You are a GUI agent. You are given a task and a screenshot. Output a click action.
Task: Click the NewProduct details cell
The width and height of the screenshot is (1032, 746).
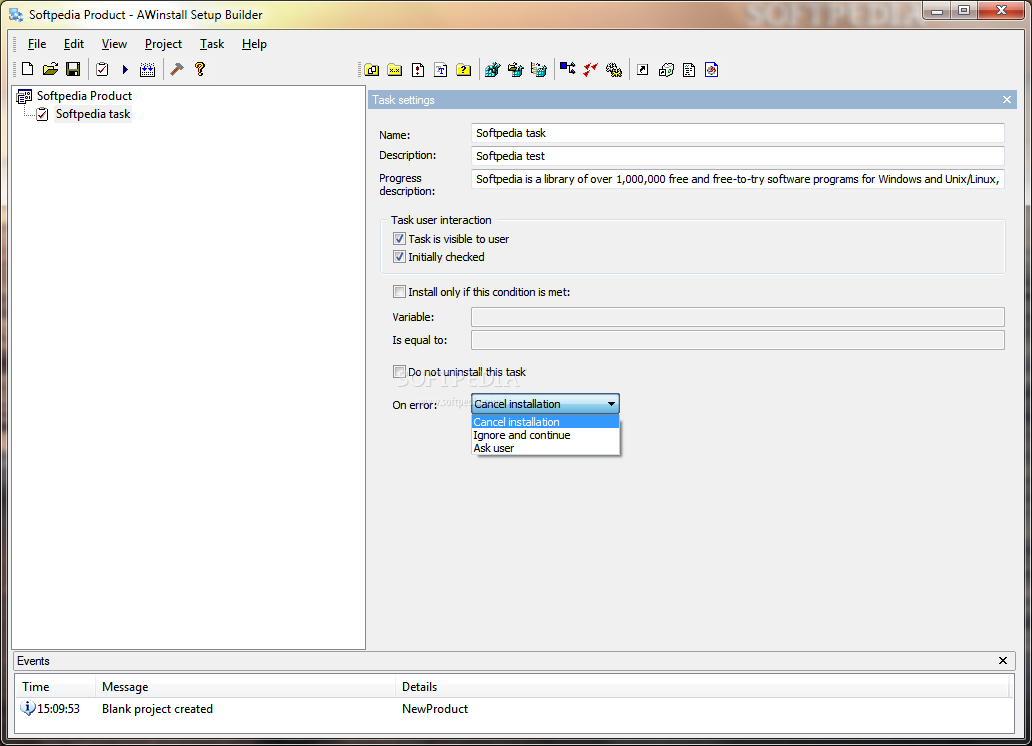click(435, 709)
